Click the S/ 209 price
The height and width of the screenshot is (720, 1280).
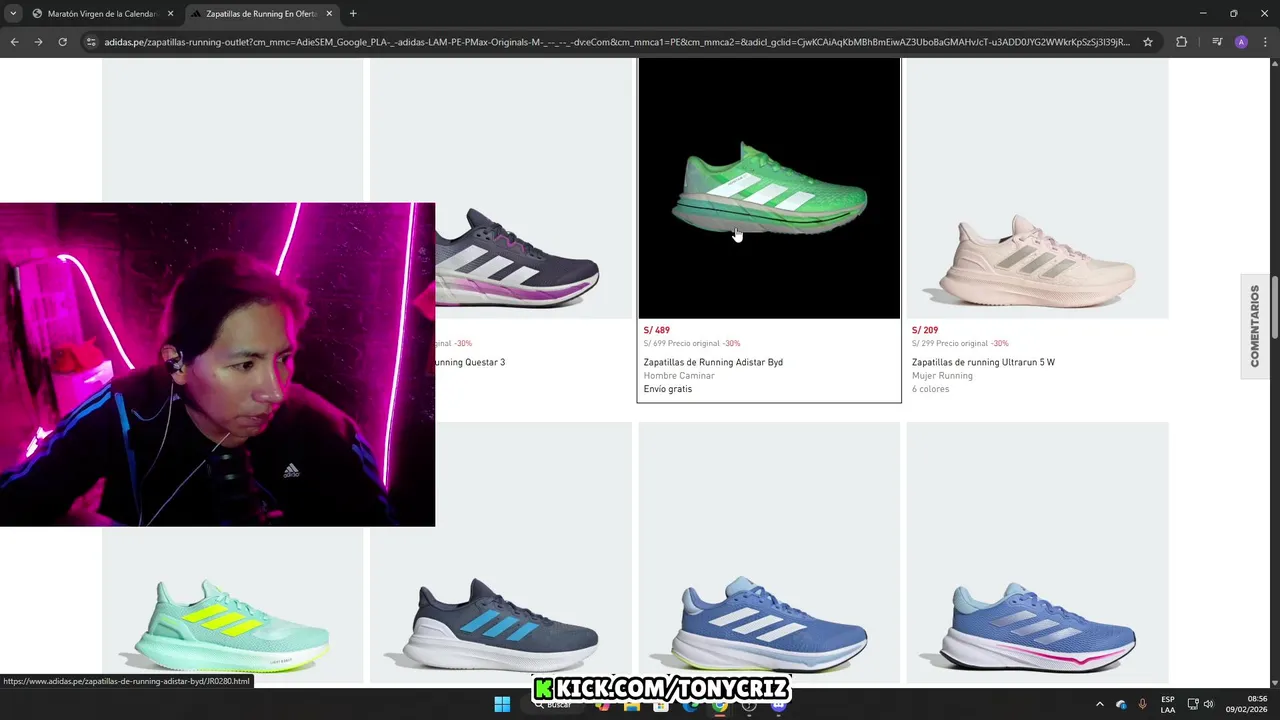pos(925,330)
